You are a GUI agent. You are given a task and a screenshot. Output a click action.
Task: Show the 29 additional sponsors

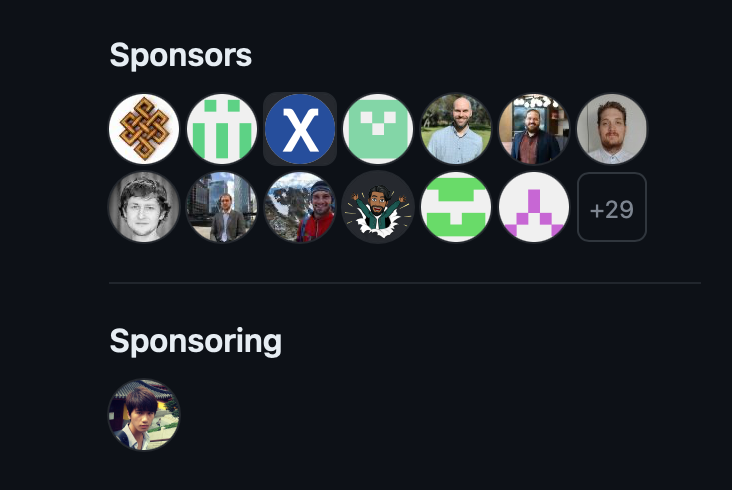[x=612, y=207]
